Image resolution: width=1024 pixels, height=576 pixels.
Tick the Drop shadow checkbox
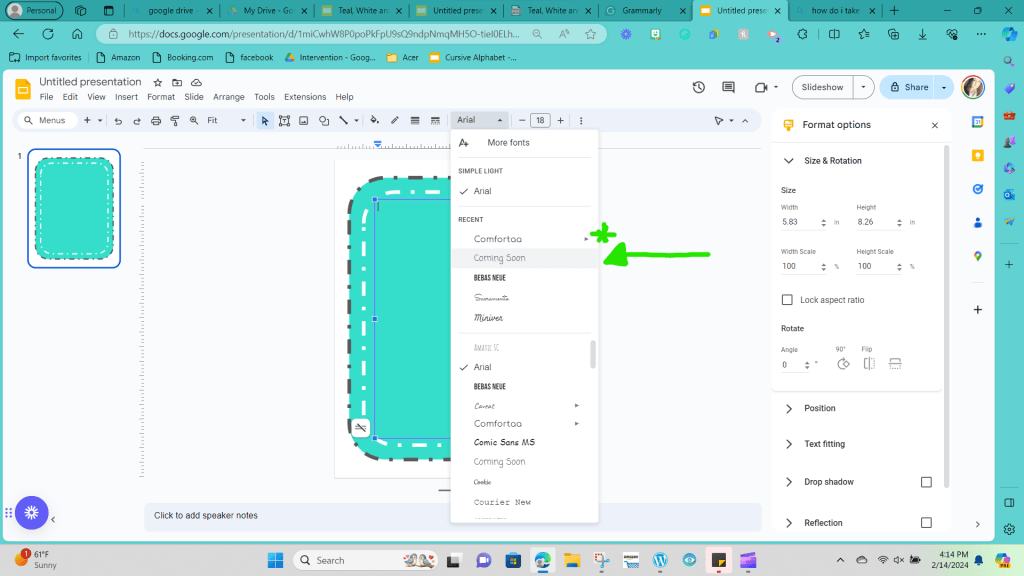[926, 482]
